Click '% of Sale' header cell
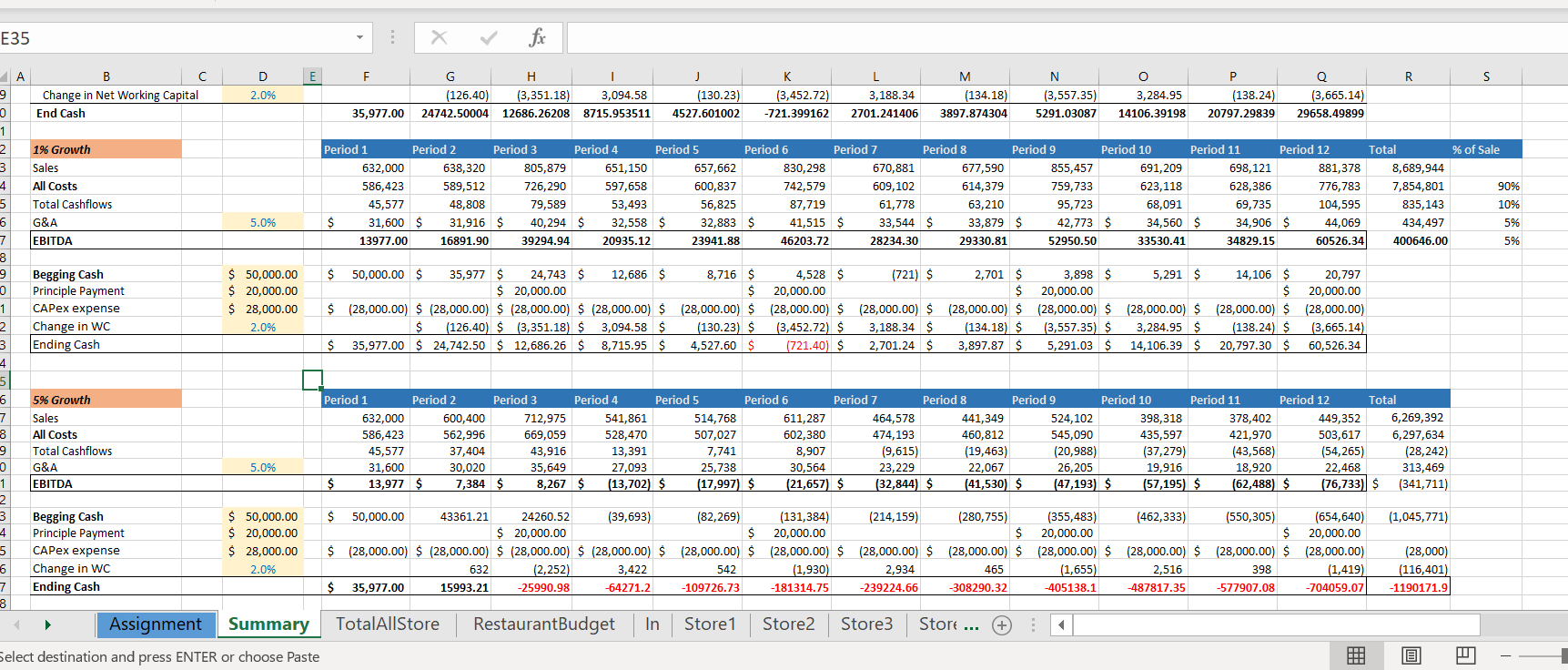This screenshot has height=670, width=1568. click(x=1486, y=149)
